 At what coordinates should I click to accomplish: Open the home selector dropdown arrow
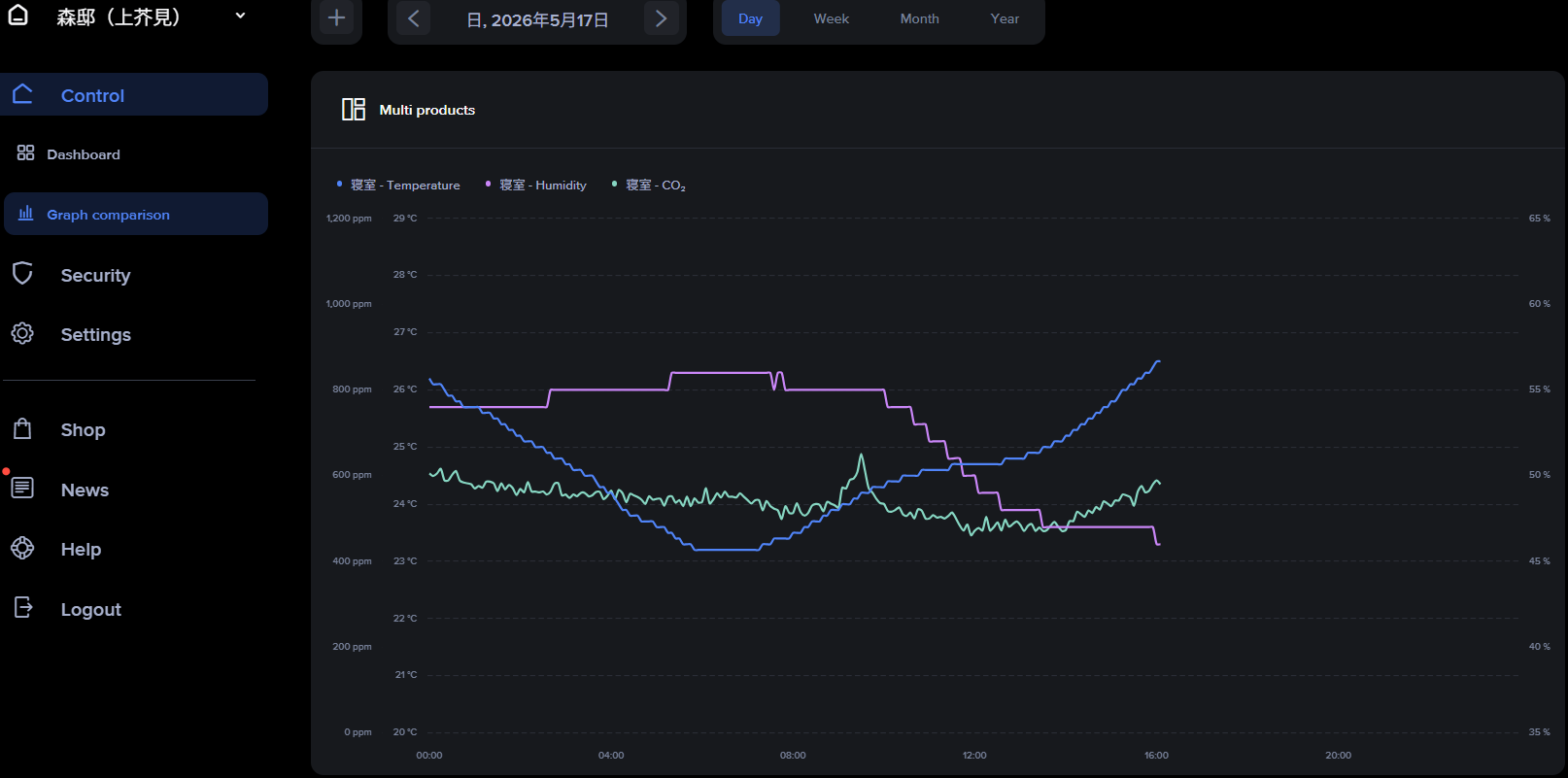coord(240,16)
